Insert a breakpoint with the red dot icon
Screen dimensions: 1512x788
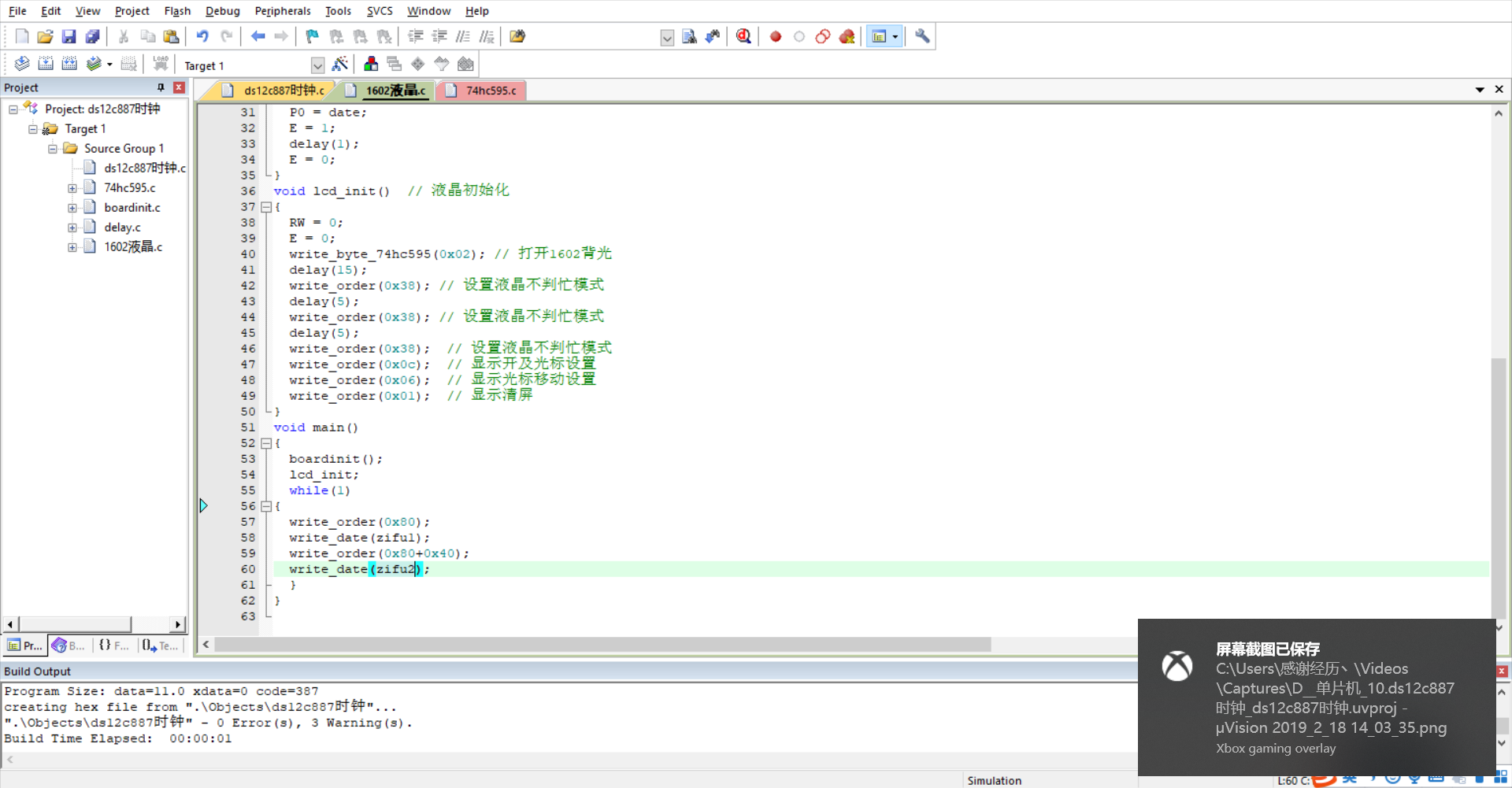click(776, 36)
